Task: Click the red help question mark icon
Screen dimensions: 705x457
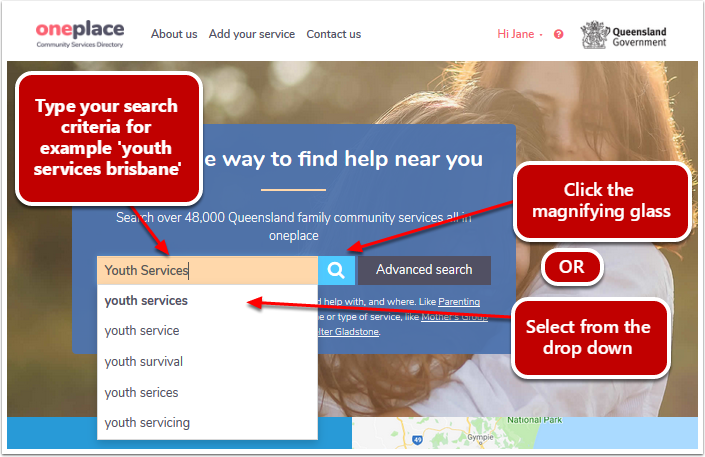Action: click(558, 34)
